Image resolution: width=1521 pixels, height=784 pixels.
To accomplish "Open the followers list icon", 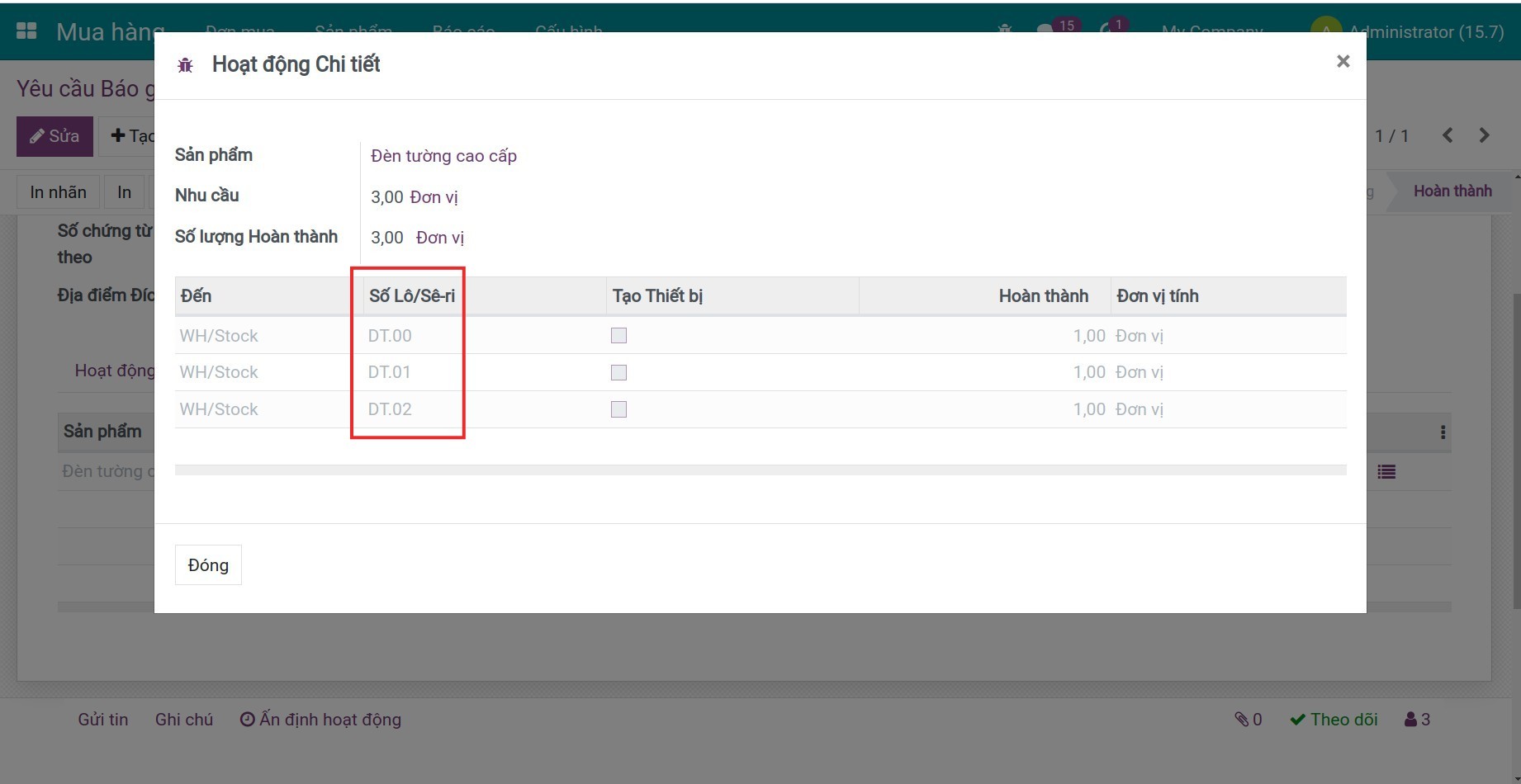I will click(x=1417, y=720).
